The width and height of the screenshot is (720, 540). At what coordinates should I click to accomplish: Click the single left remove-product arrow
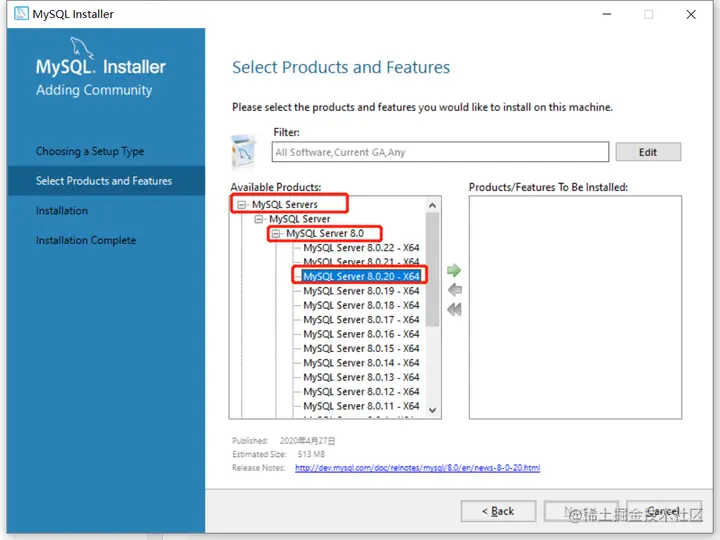(455, 290)
